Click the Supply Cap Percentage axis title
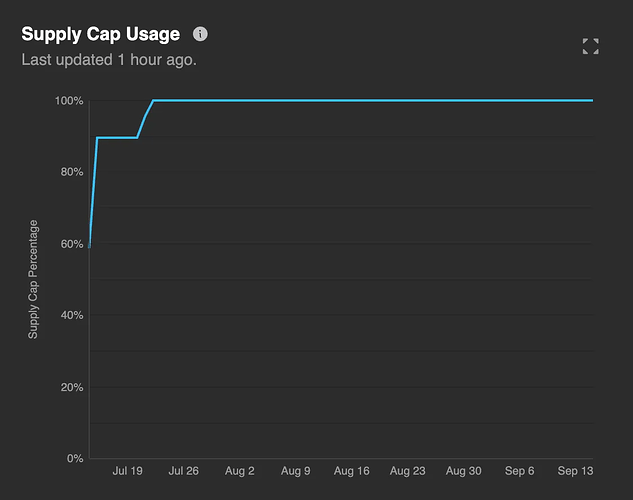The image size is (633, 500). [x=33, y=279]
